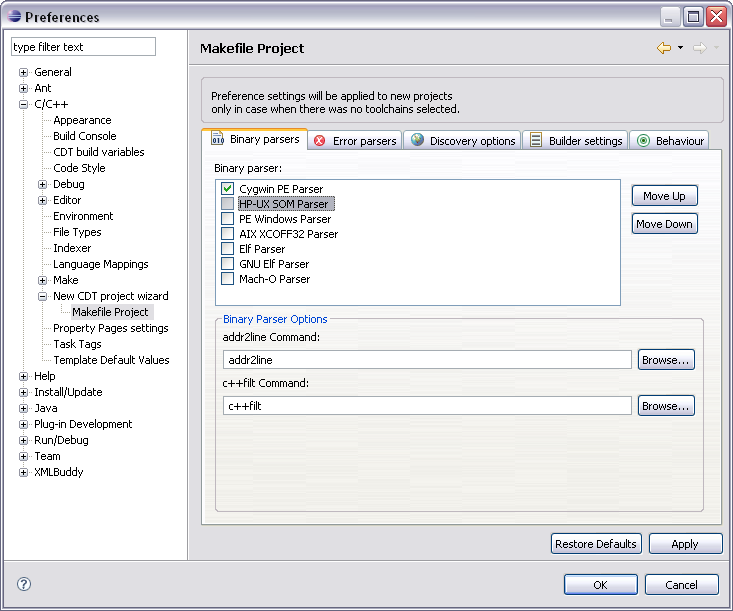
Task: Click the Behaviour tab icon
Action: point(643,141)
